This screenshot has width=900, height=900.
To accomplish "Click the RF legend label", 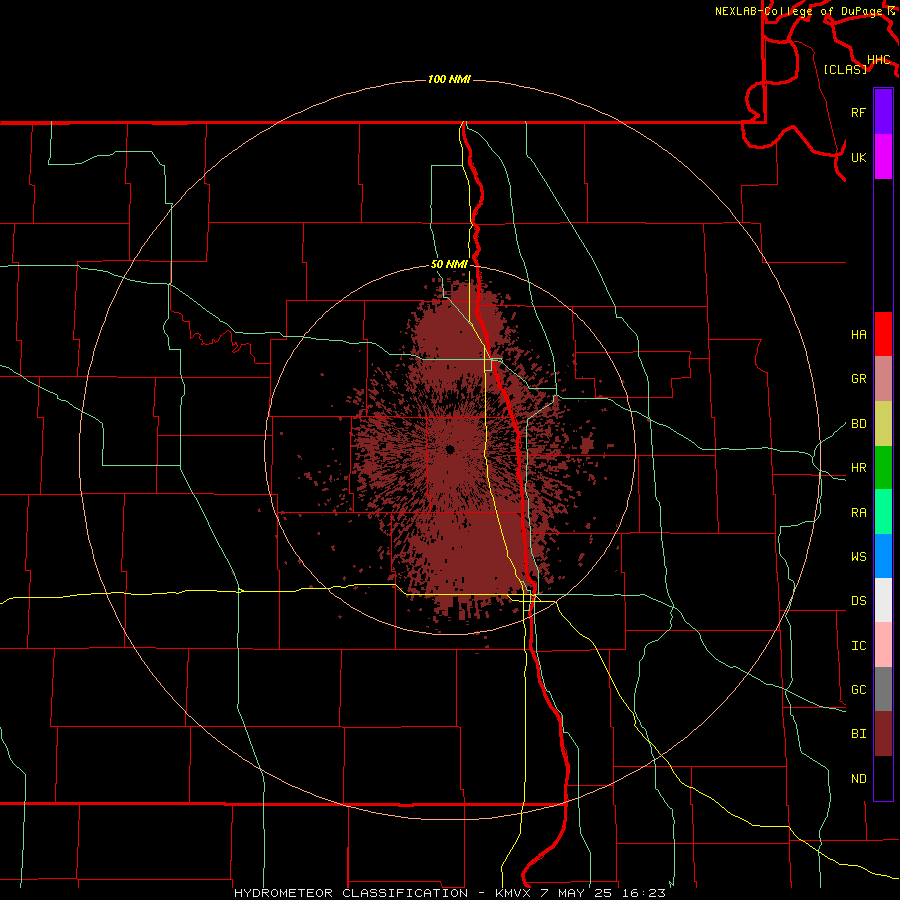I will point(858,112).
